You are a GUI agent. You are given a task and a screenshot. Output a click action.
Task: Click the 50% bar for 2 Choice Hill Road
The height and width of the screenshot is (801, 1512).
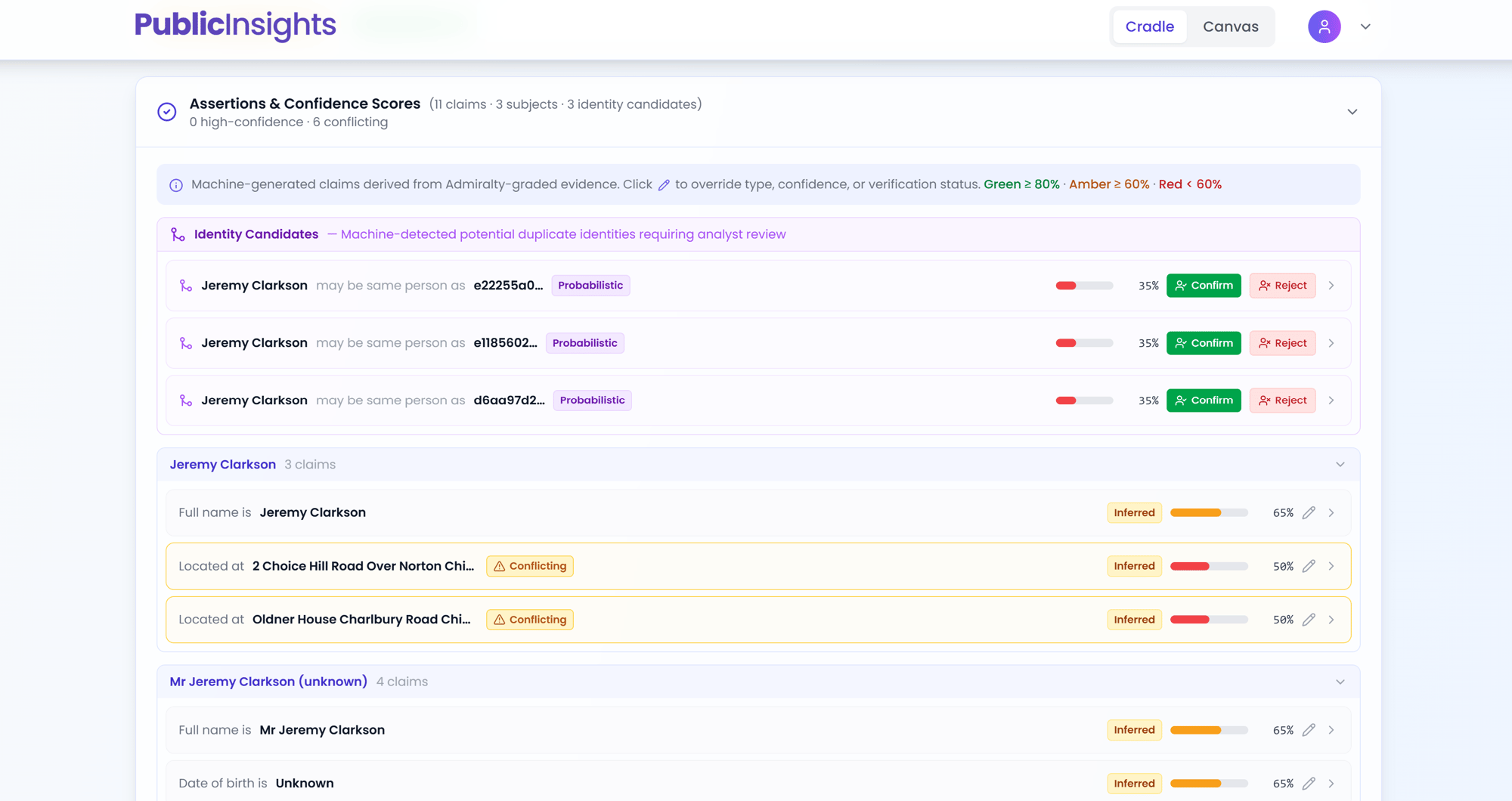tap(1209, 566)
